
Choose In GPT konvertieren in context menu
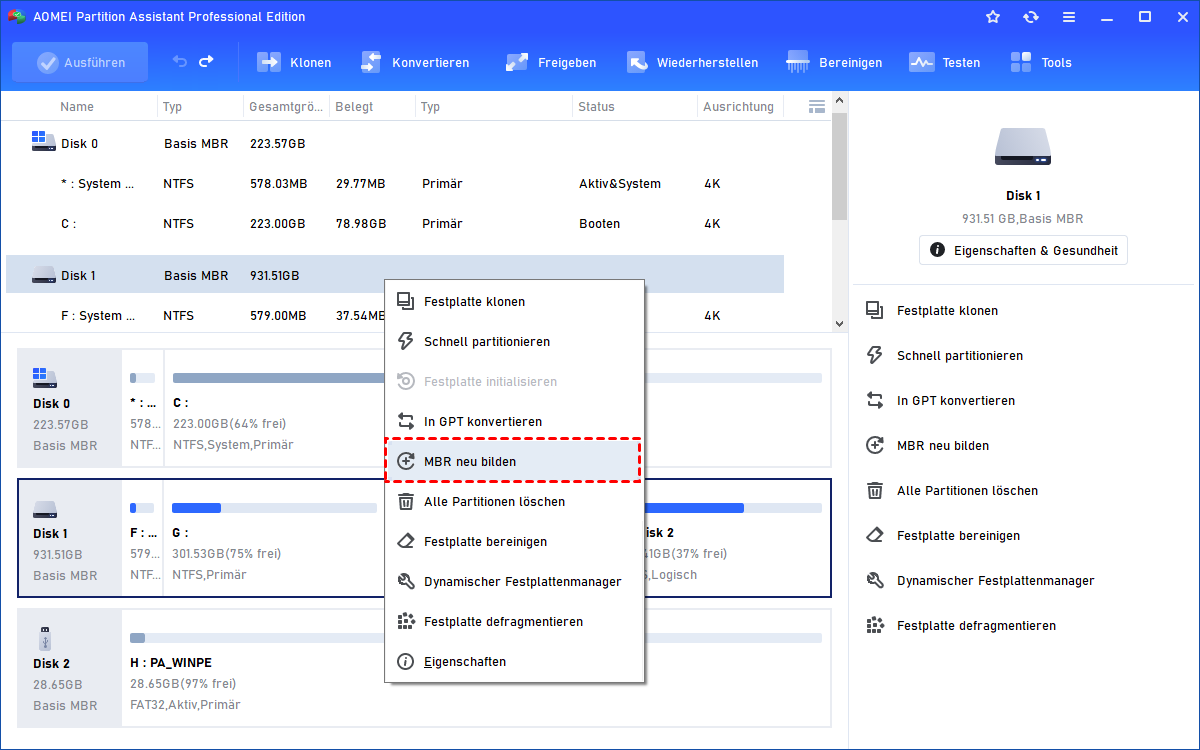pos(514,422)
